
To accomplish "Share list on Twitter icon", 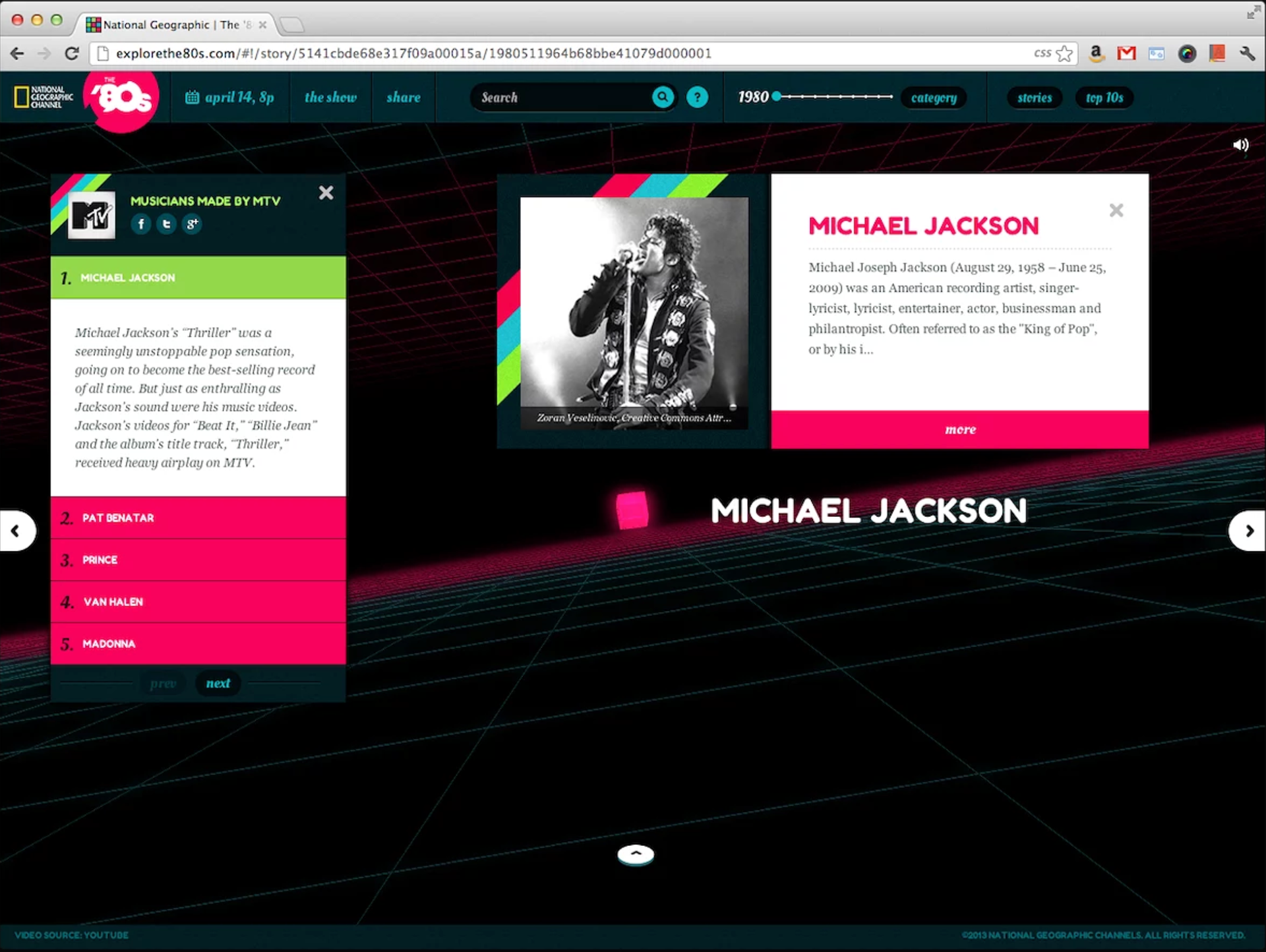I will (x=166, y=224).
